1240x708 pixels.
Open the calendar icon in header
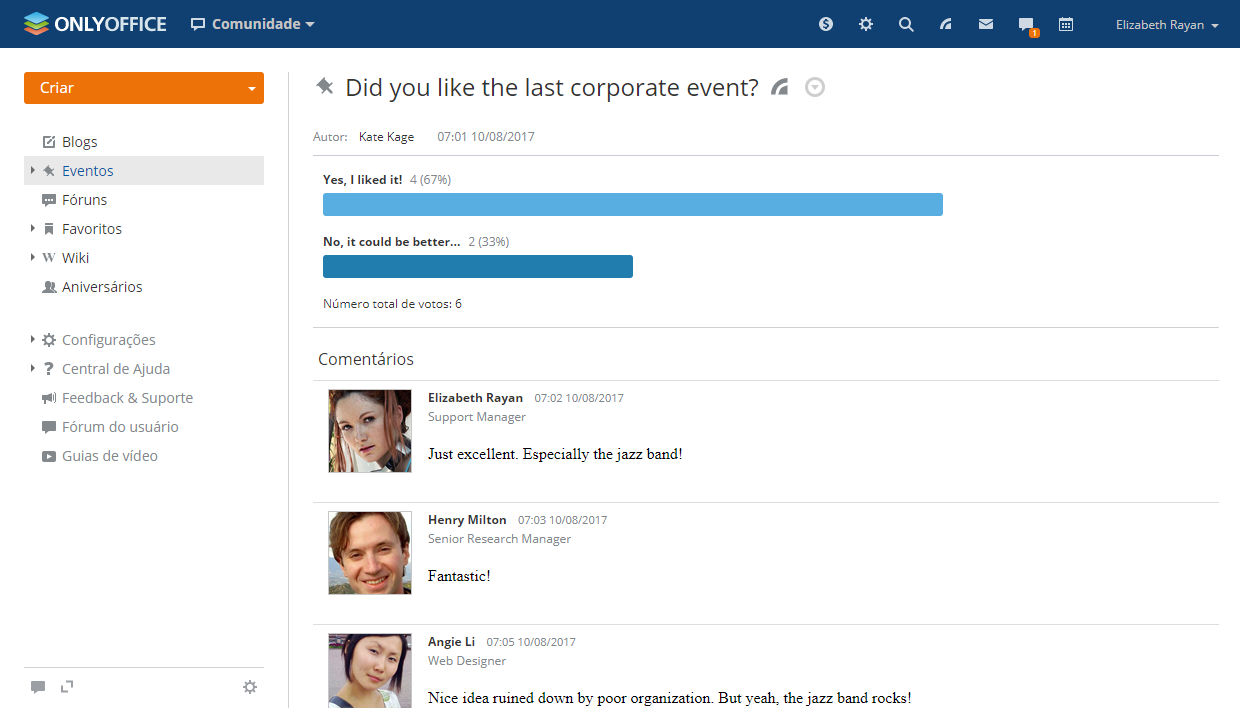(x=1066, y=24)
